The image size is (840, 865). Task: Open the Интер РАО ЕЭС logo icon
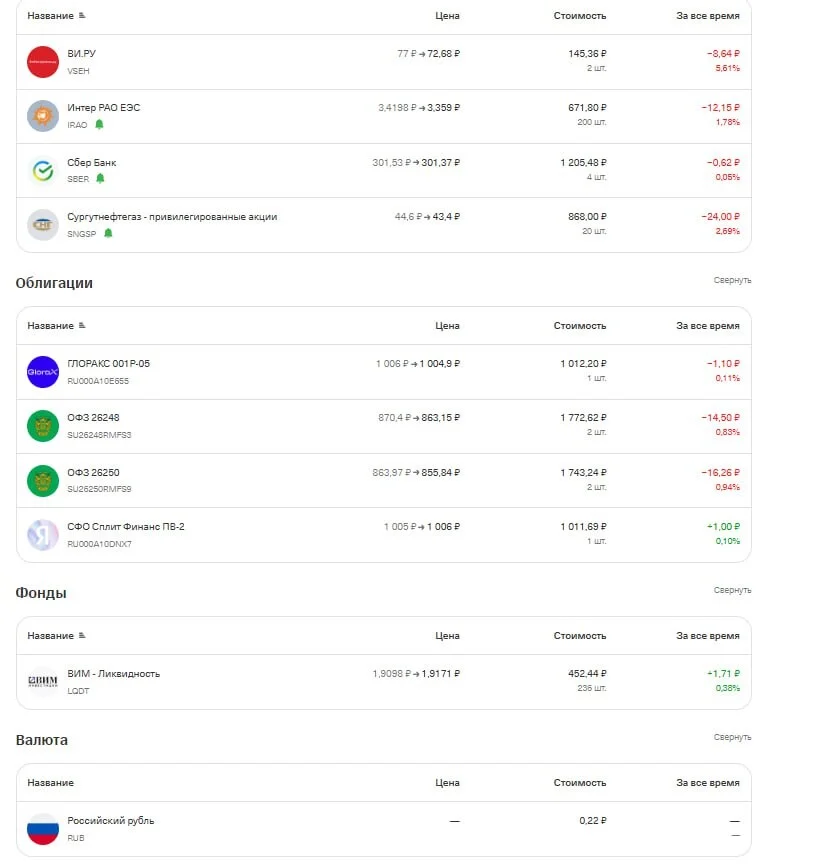(x=42, y=116)
